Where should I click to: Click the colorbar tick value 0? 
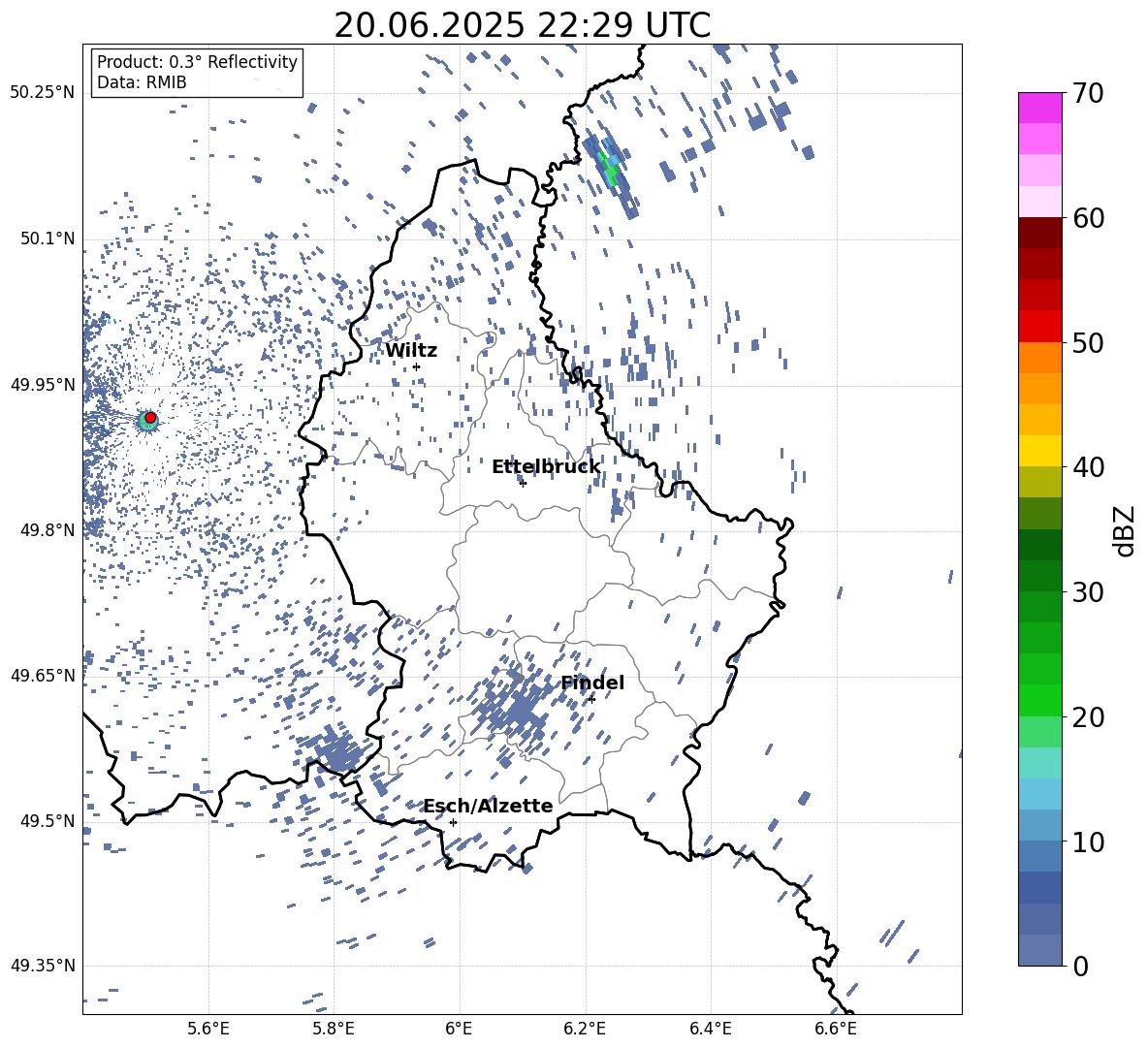point(1081,966)
